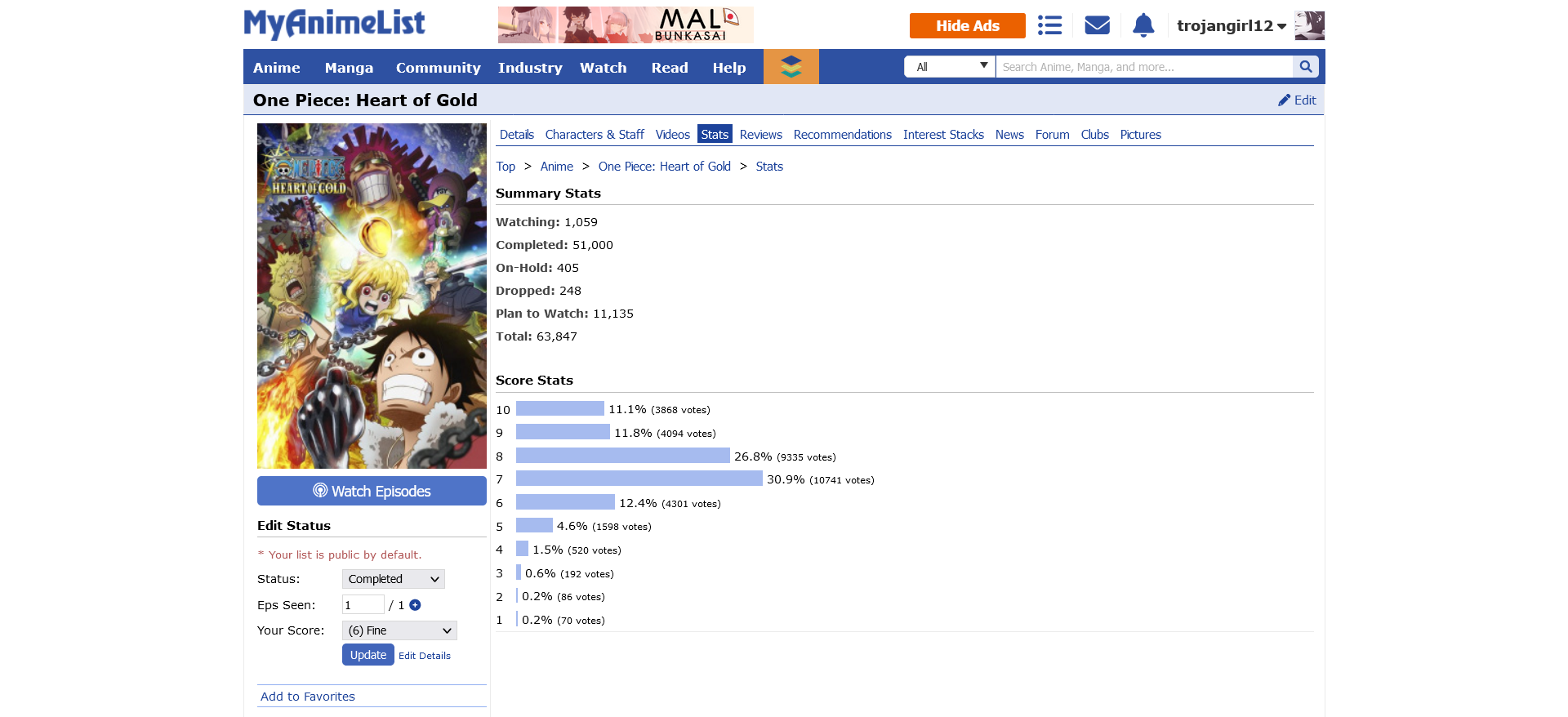The image size is (1568, 717).
Task: Select the Stats tab
Action: pos(715,135)
